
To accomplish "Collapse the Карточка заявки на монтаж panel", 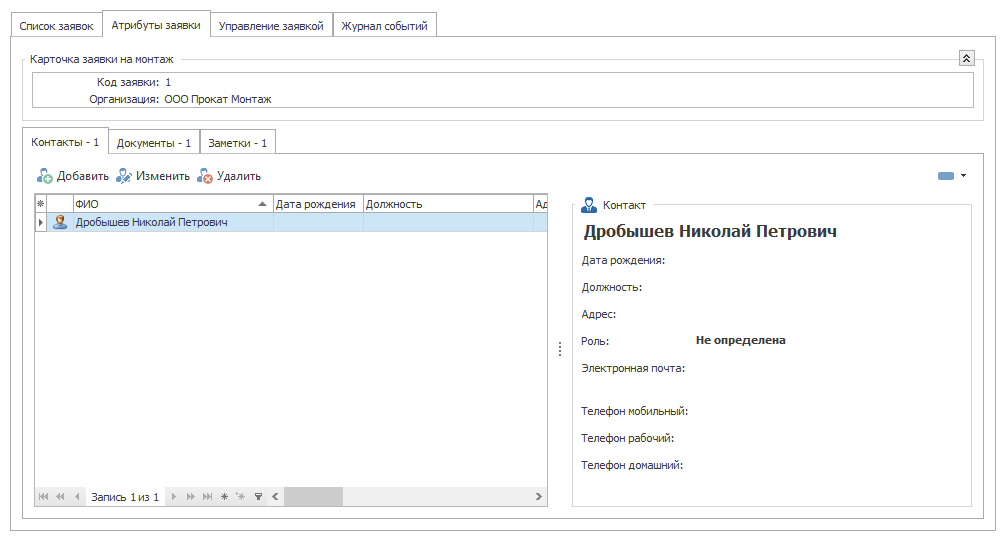I will [x=966, y=58].
